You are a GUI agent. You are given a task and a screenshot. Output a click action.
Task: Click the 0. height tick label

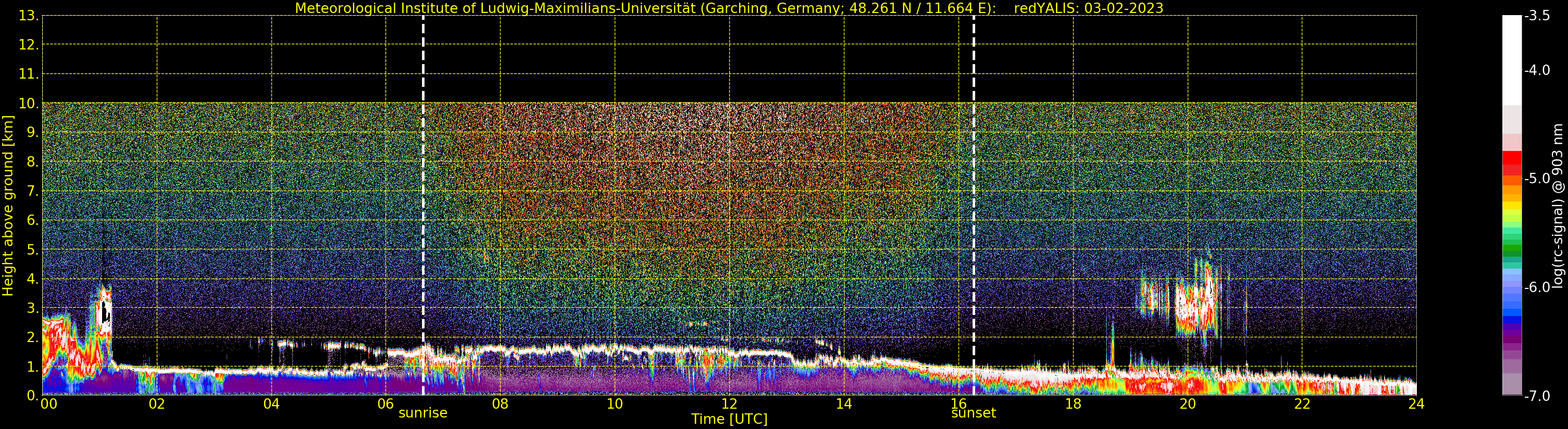click(x=33, y=396)
